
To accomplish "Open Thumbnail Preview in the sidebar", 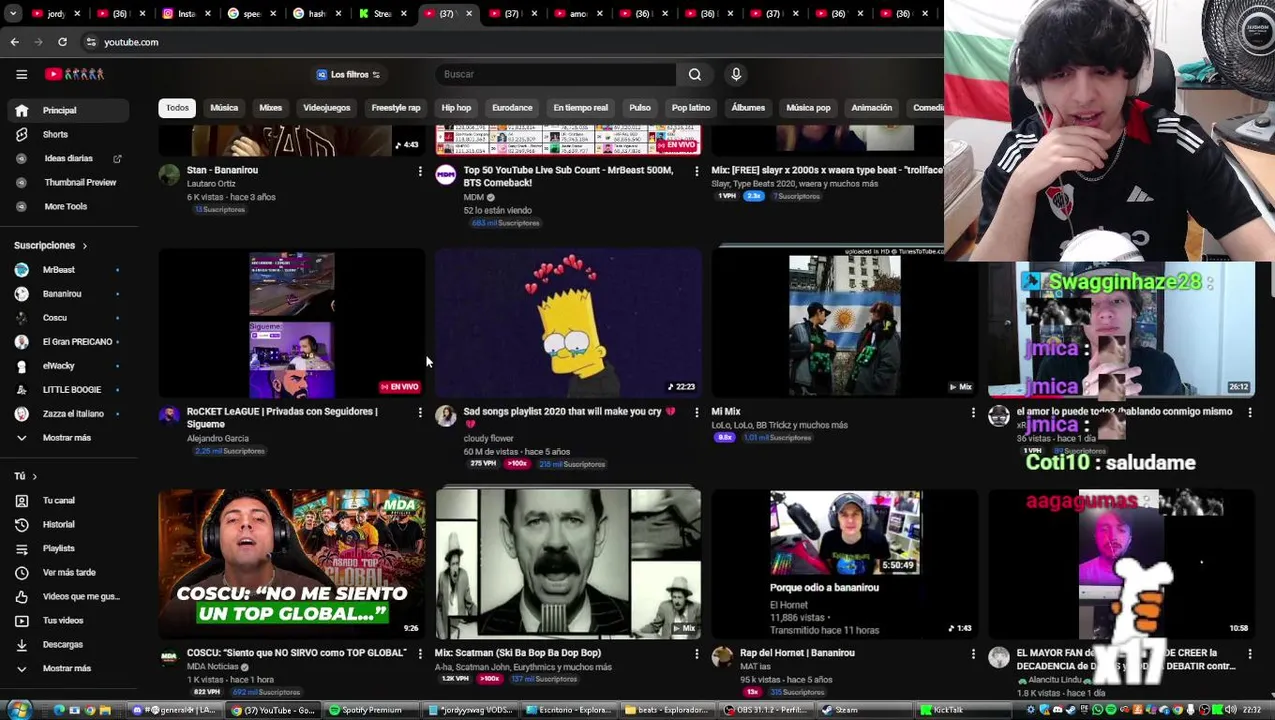I will pyautogui.click(x=68, y=182).
